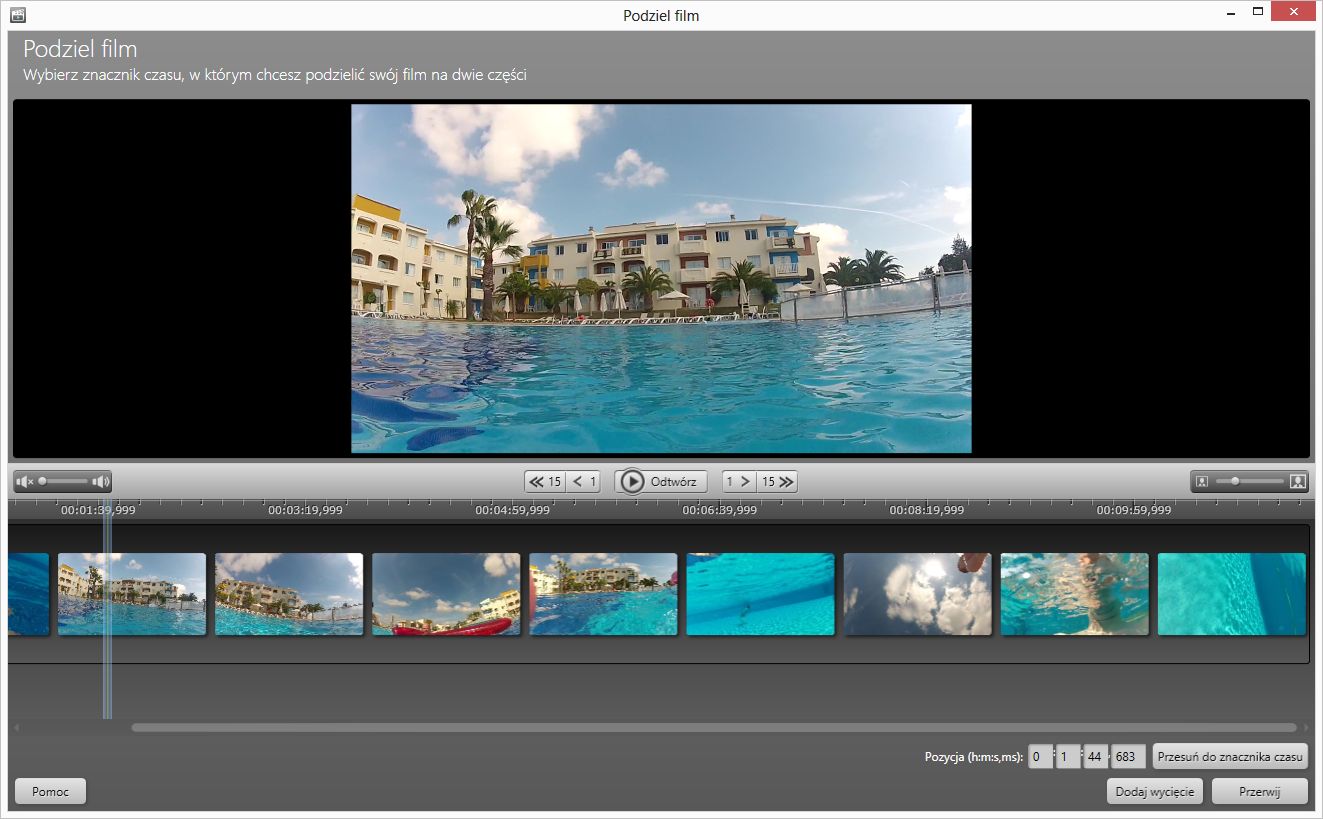Click the 00:08:19,999 timeline ruler mark
The height and width of the screenshot is (819, 1323).
point(927,510)
